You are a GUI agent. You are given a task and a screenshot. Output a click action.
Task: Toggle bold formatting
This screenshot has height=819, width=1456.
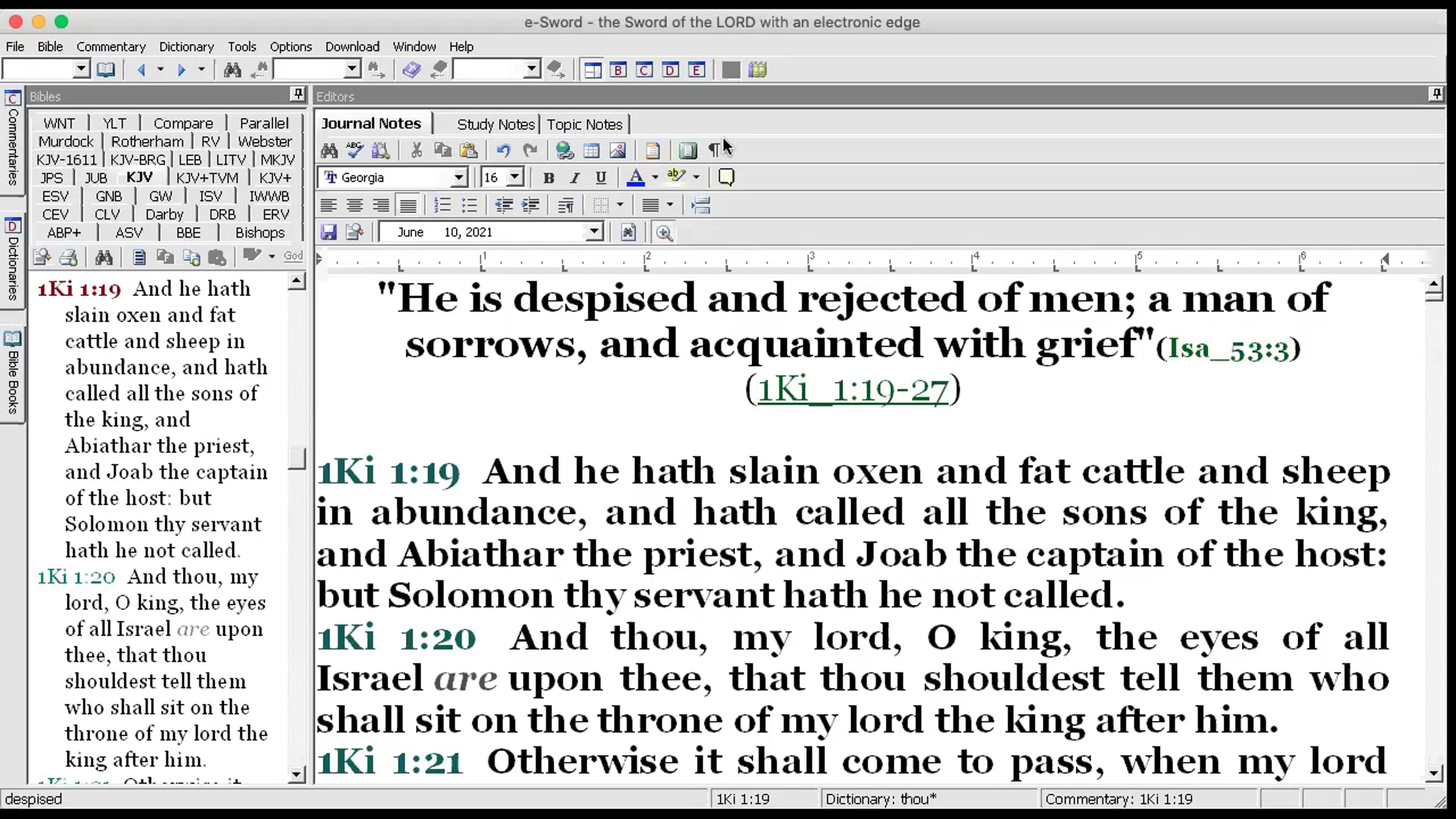pos(548,177)
